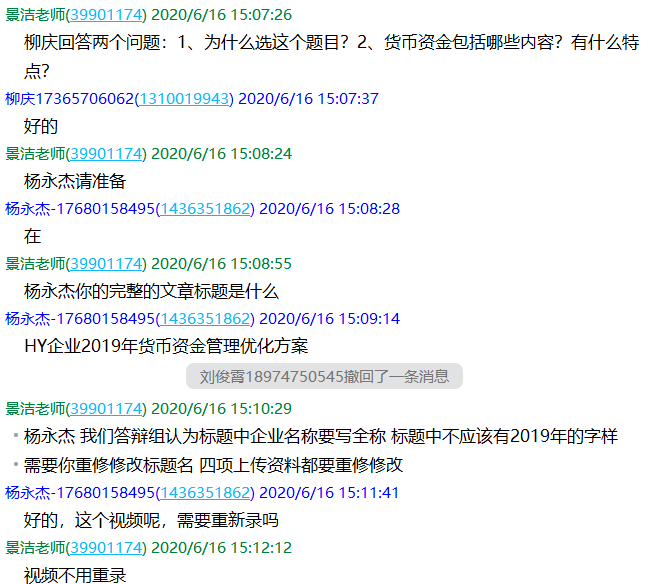Viewport: 653px width, 584px height.
Task: Click timestamp 2020/6/16 15:12:12
Action: pos(221,548)
